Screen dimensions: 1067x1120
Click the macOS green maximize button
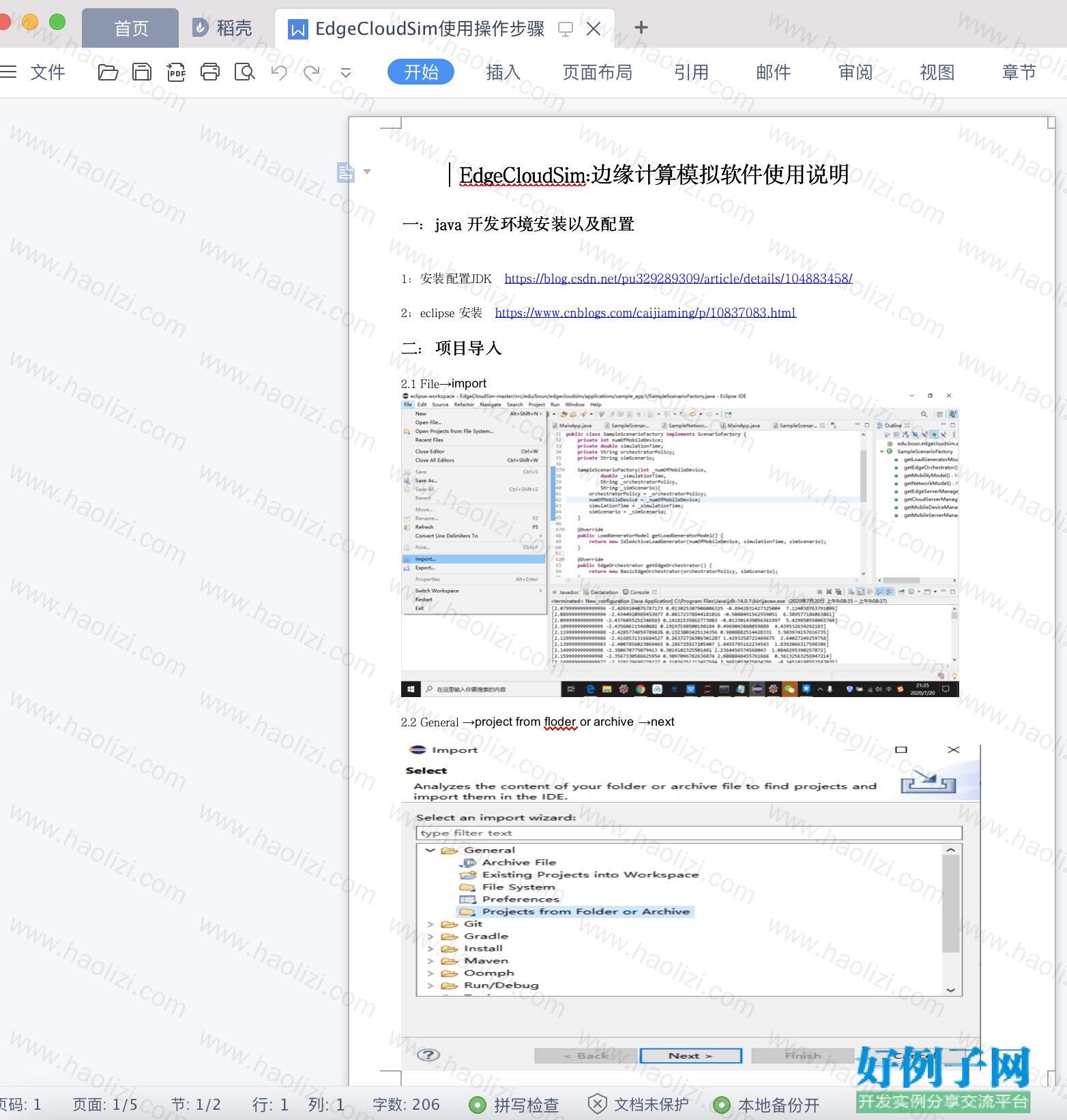[57, 22]
